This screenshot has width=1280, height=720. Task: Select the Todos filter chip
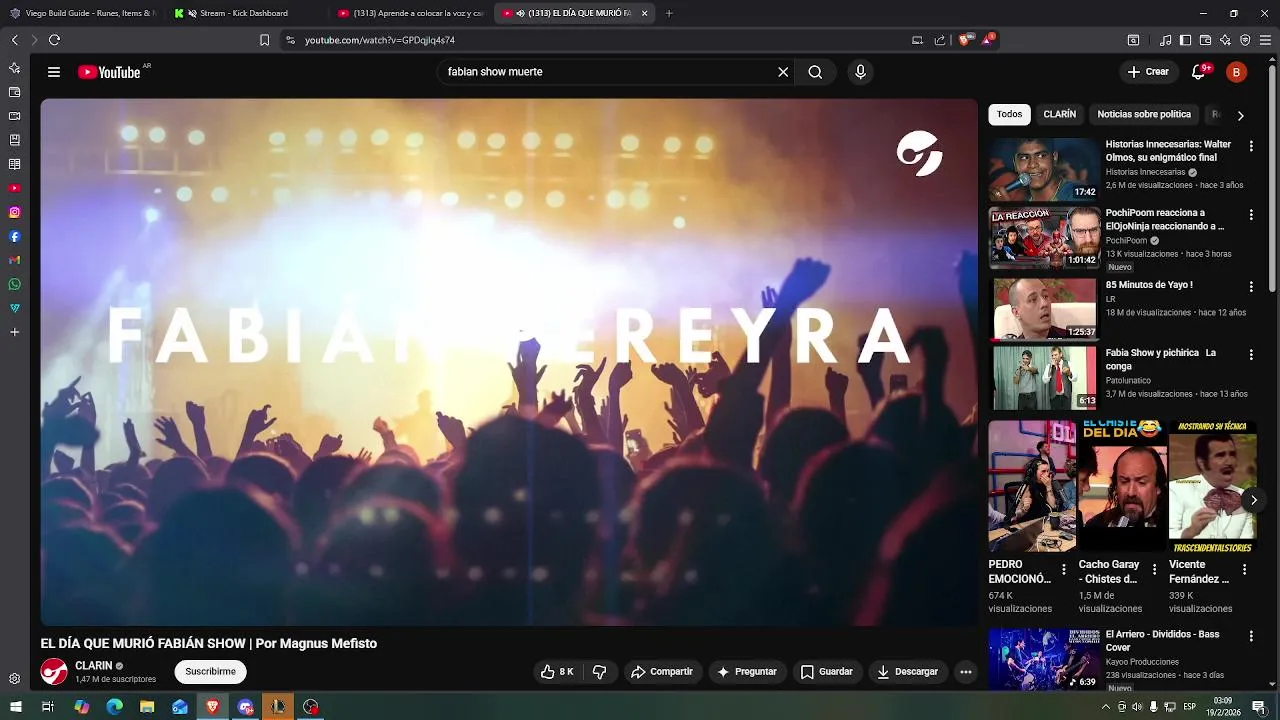1010,114
